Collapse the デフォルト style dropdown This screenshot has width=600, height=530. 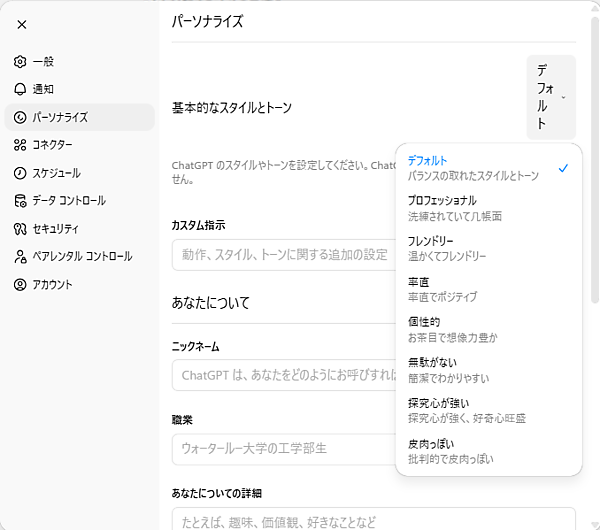pyautogui.click(x=551, y=97)
